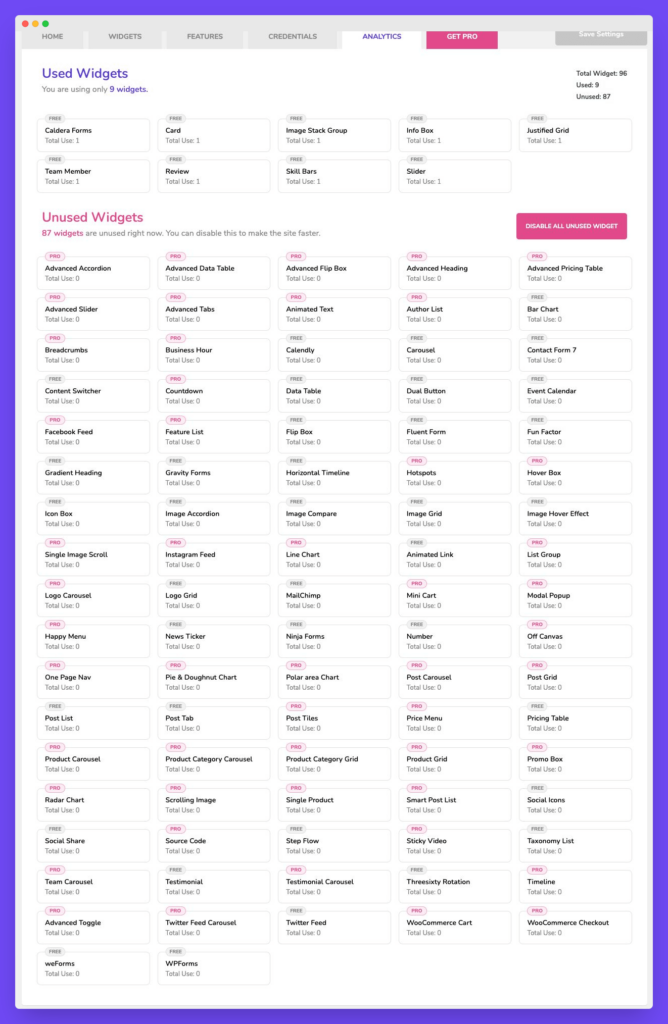Open the Credentials tab

tap(291, 36)
